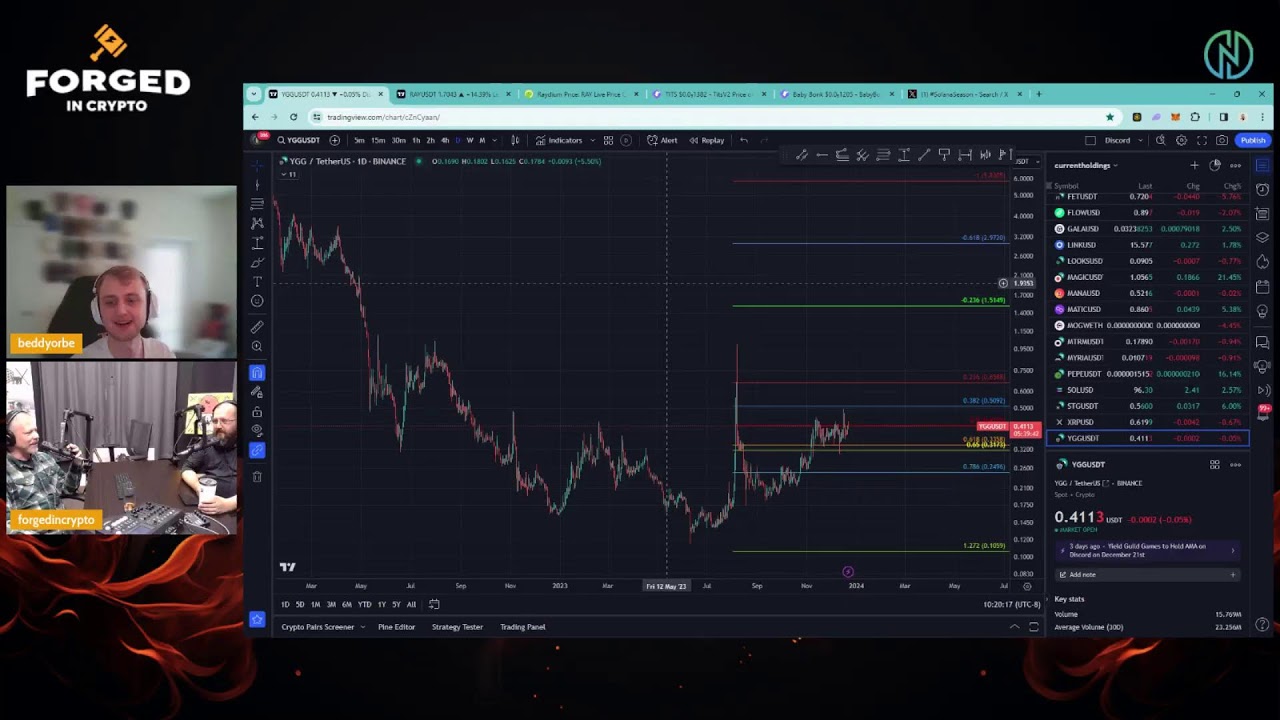The image size is (1280, 720).
Task: Expand the timeframe intervals dropdown
Action: point(495,140)
